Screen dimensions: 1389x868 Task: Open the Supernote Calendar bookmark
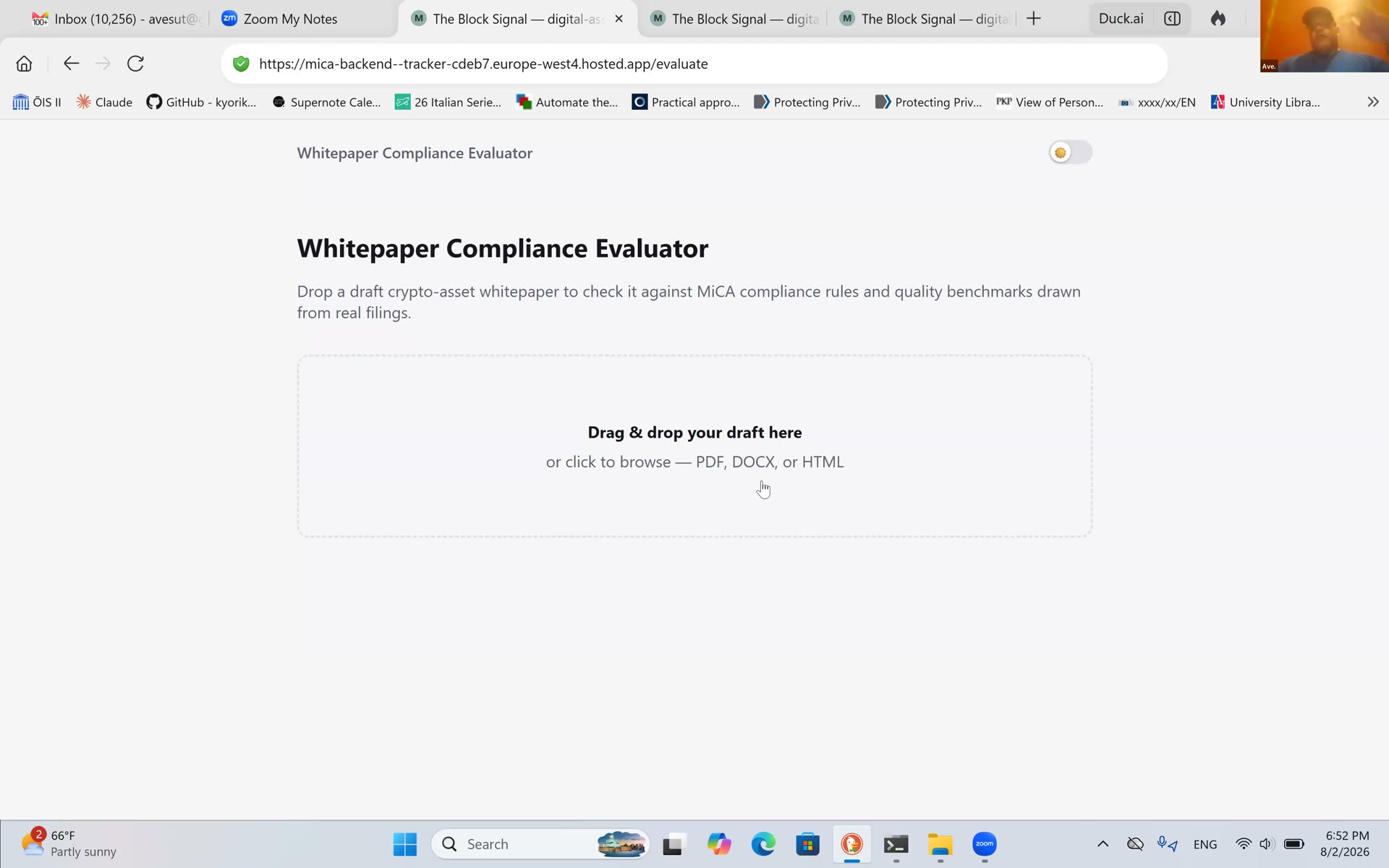tap(326, 102)
